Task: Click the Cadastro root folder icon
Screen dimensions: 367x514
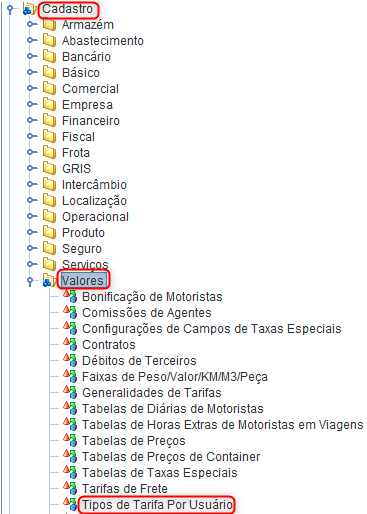Action: [x=29, y=9]
